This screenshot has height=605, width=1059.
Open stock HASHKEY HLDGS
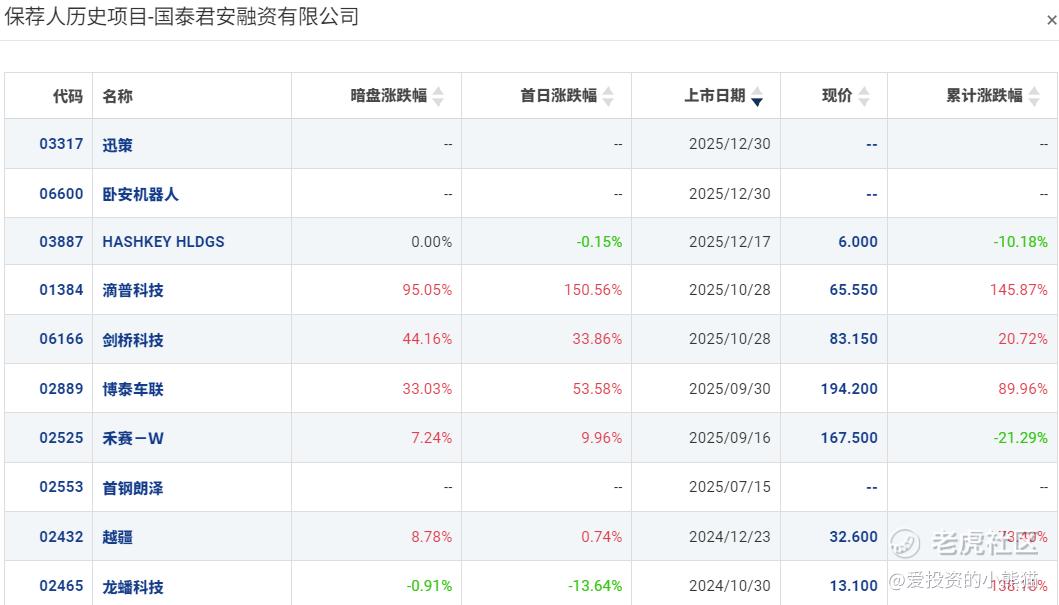[x=163, y=242]
